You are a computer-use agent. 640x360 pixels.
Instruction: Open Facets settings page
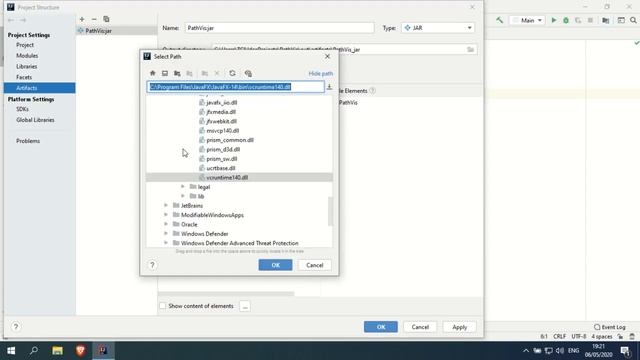point(24,77)
